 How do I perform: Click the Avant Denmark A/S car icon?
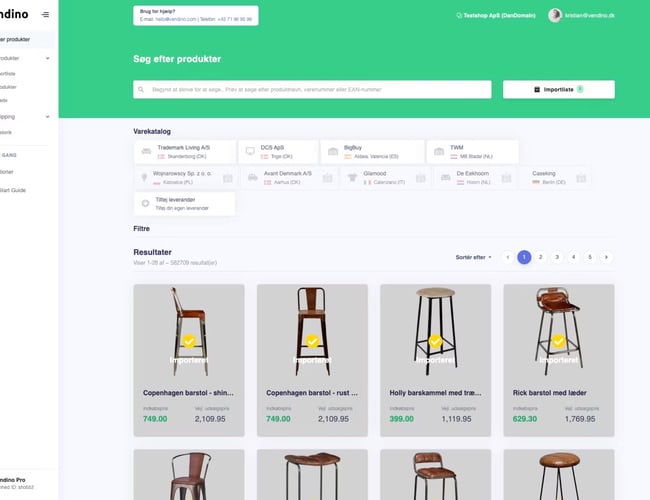pyautogui.click(x=252, y=177)
